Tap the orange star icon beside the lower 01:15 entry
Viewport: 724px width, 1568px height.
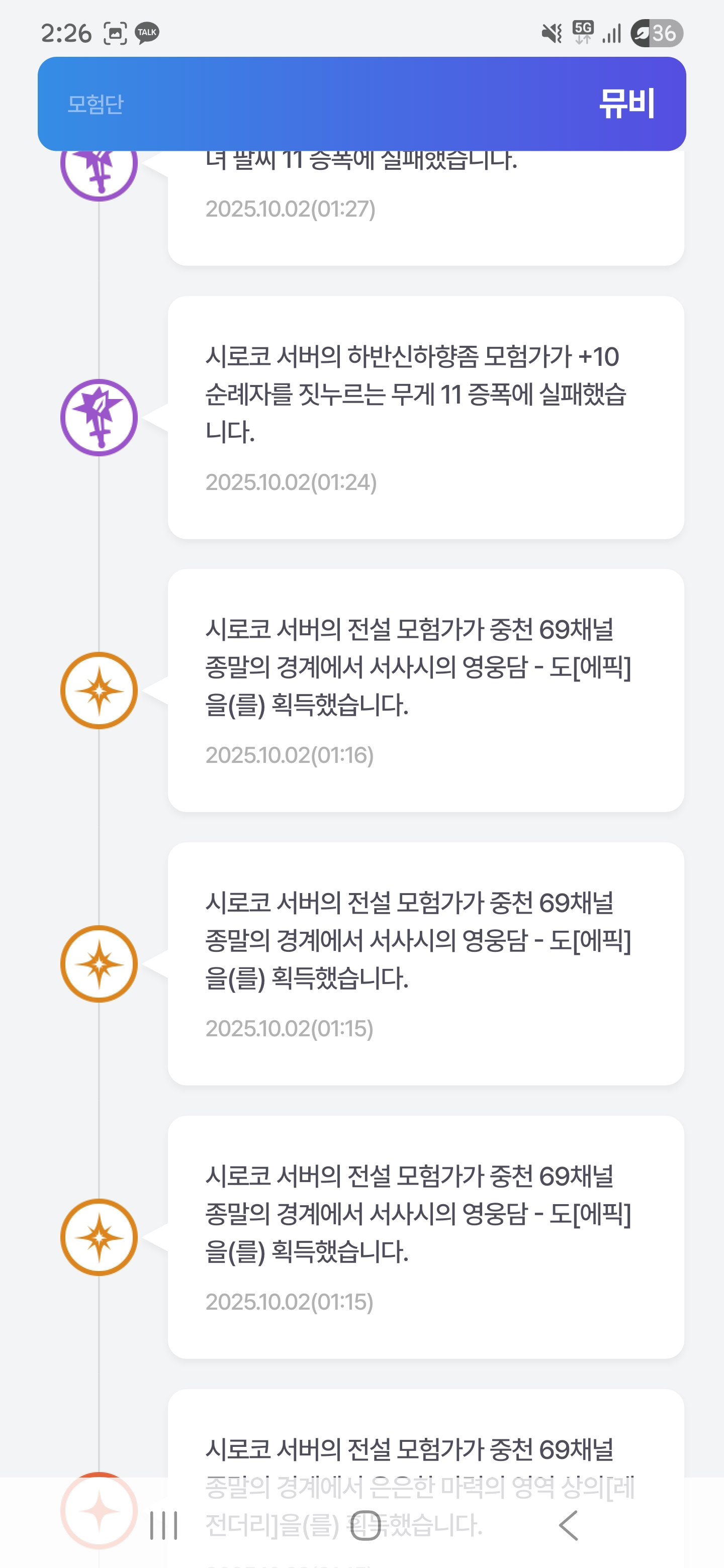(x=99, y=1237)
